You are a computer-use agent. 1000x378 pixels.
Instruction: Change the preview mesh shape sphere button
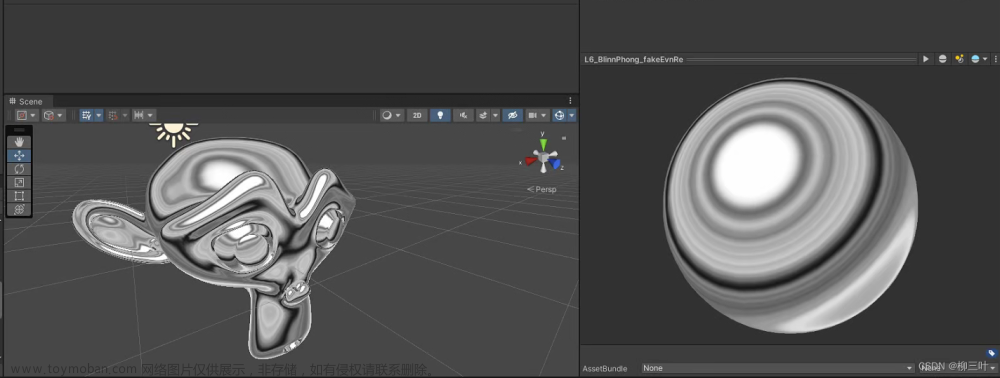pyautogui.click(x=943, y=59)
